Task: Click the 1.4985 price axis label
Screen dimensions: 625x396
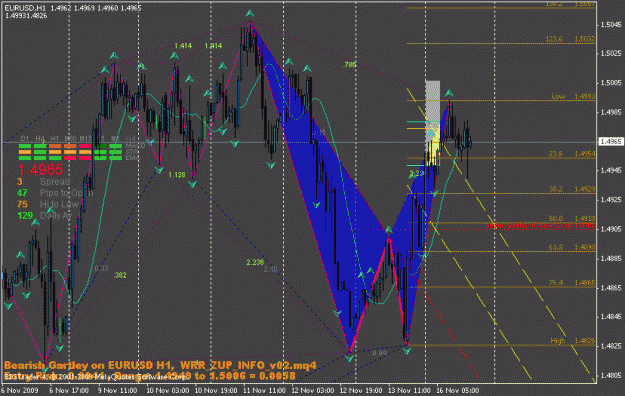Action: pyautogui.click(x=611, y=112)
